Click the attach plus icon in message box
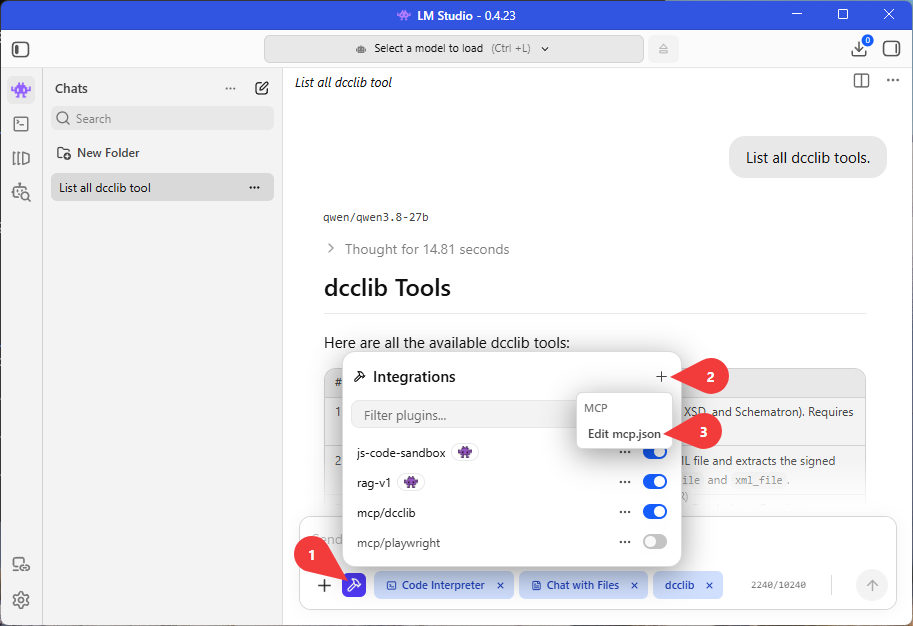 click(324, 585)
